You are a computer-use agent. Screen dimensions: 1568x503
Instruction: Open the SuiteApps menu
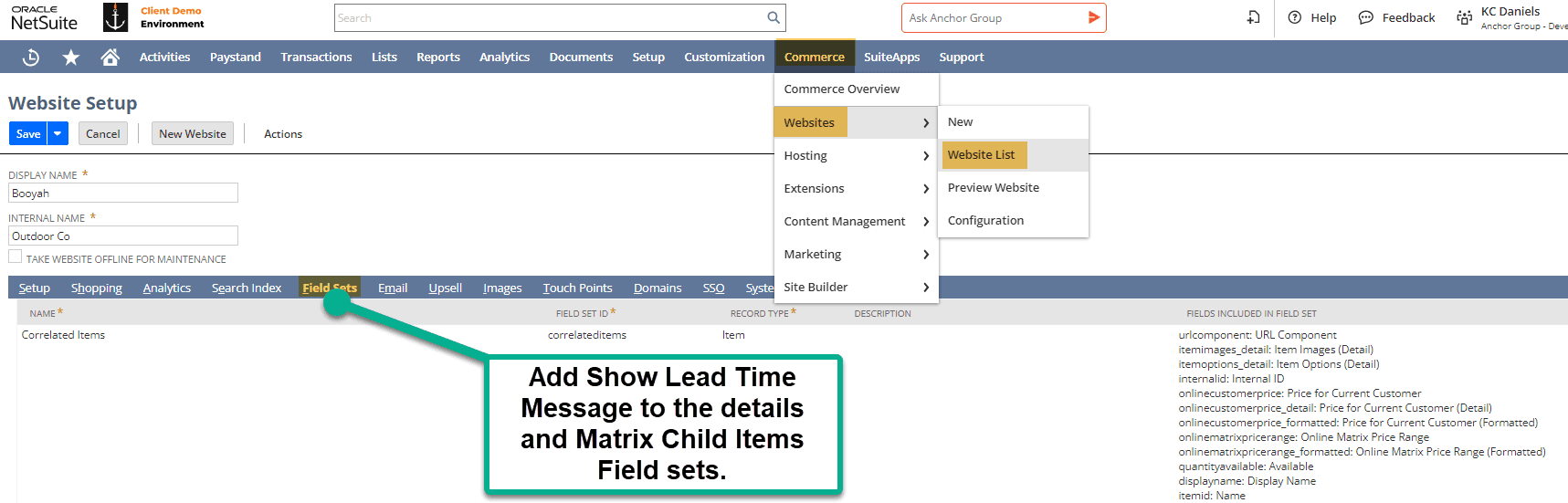tap(891, 57)
